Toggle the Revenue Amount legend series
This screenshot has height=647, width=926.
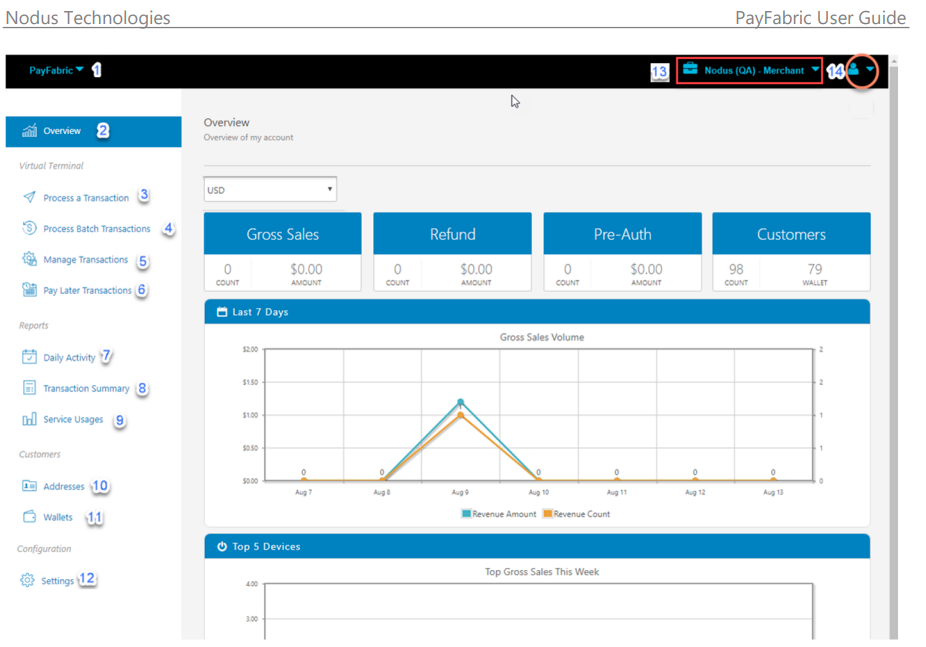coord(498,514)
